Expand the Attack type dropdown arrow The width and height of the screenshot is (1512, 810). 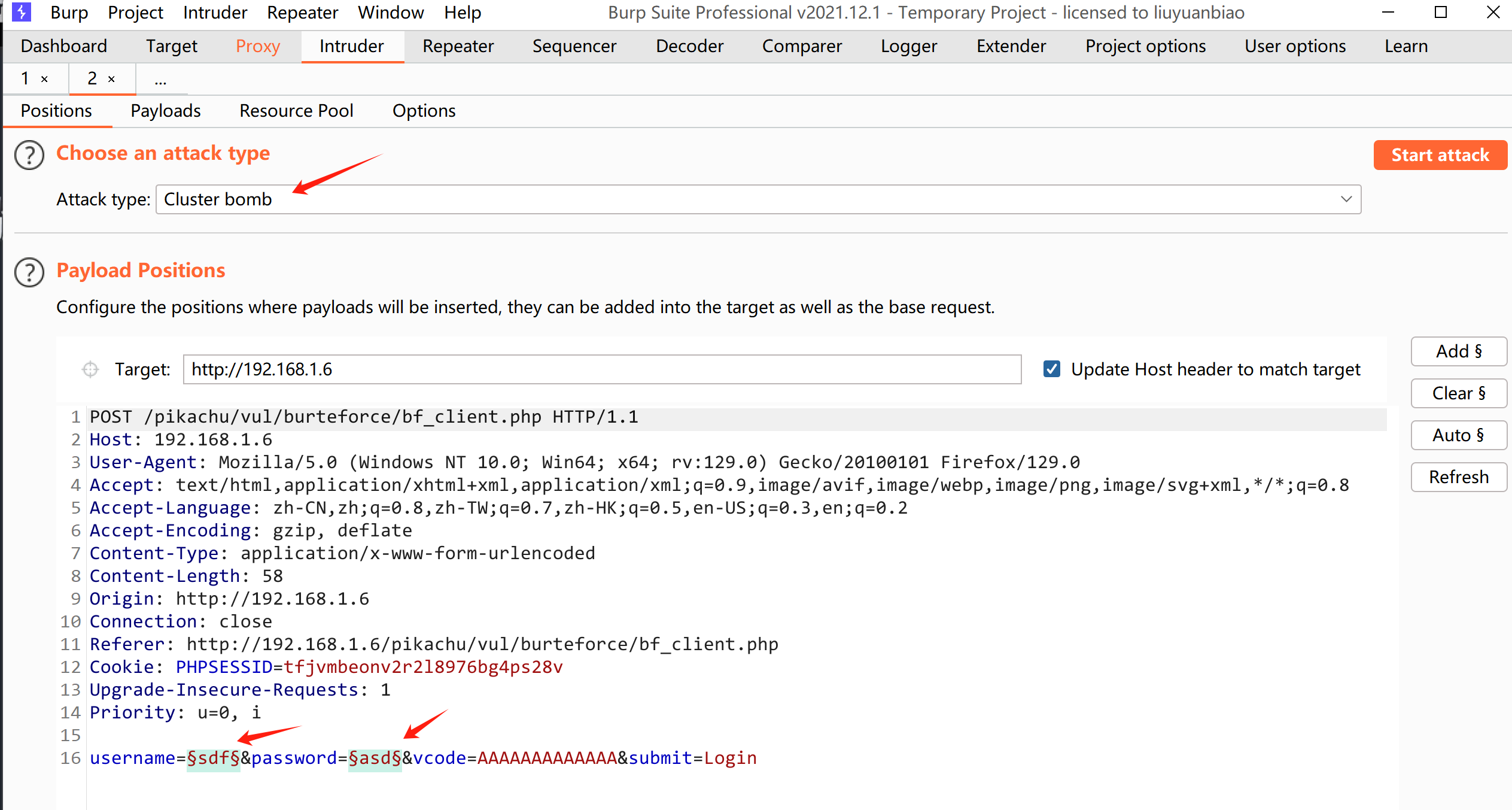(1346, 199)
